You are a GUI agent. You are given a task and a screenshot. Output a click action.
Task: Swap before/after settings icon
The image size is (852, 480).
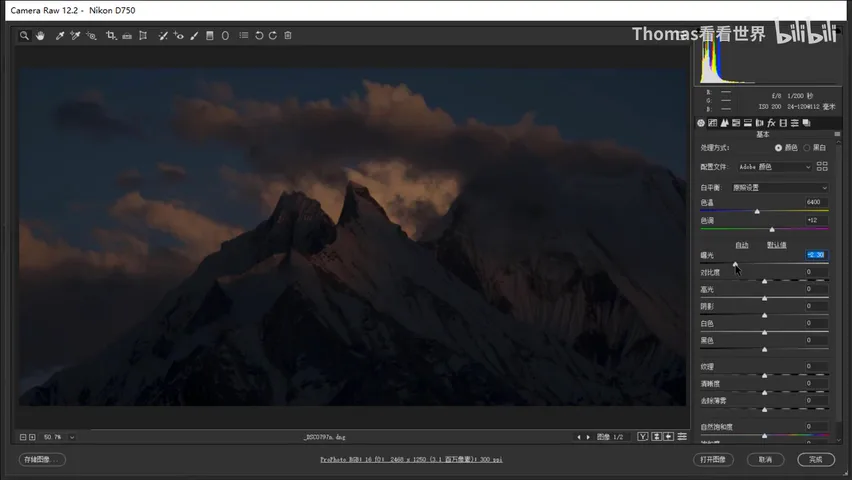tap(656, 437)
